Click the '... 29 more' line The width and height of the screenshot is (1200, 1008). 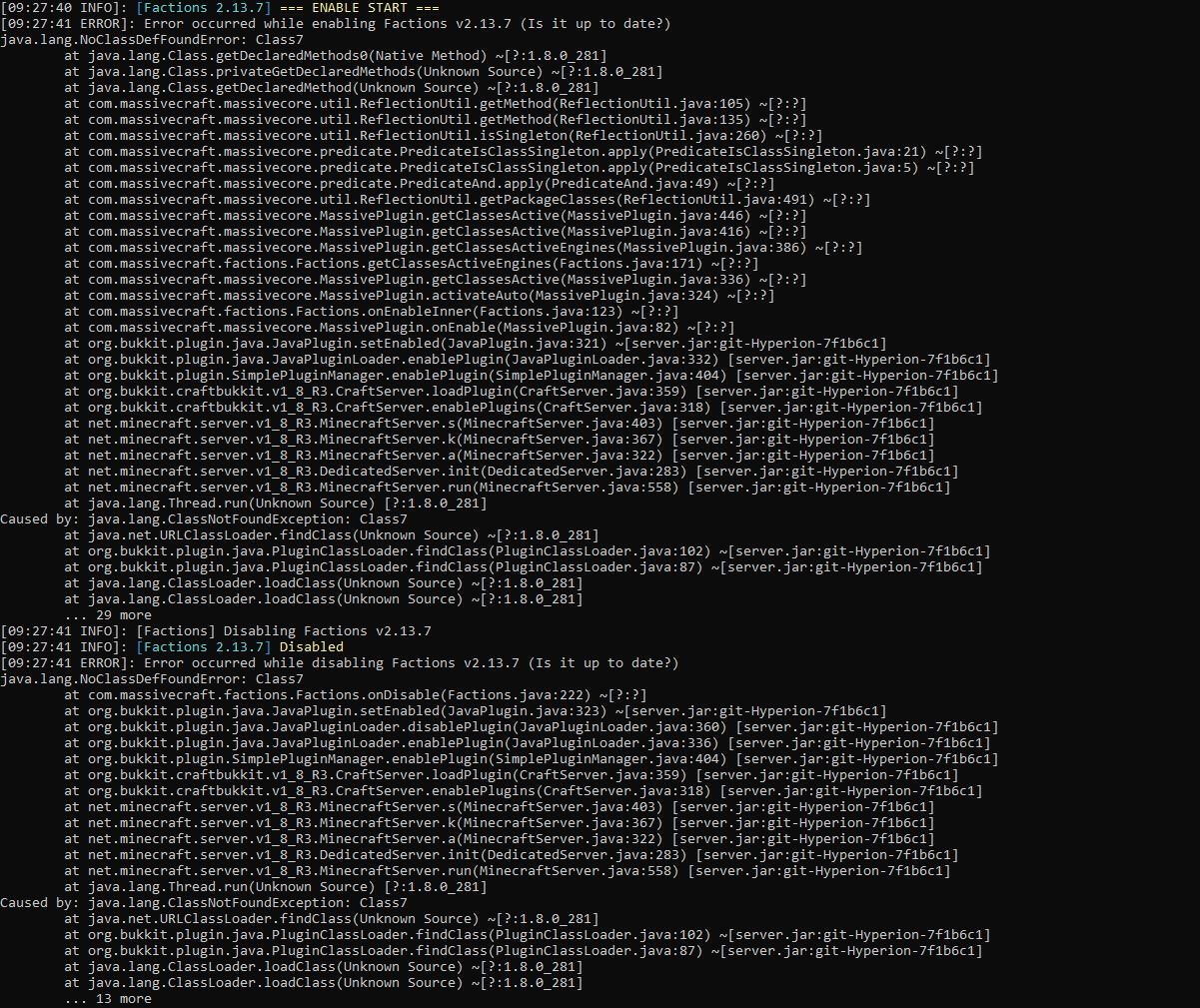pyautogui.click(x=108, y=614)
